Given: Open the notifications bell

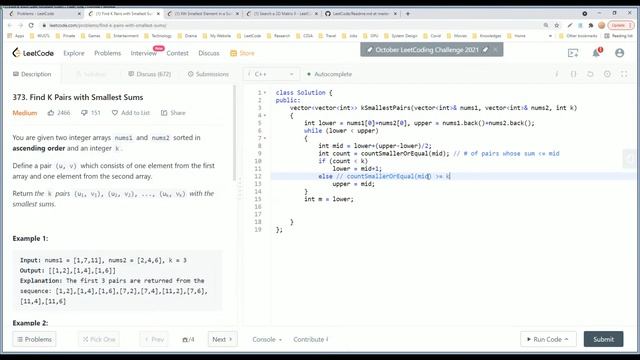Looking at the screenshot, I should click(596, 53).
